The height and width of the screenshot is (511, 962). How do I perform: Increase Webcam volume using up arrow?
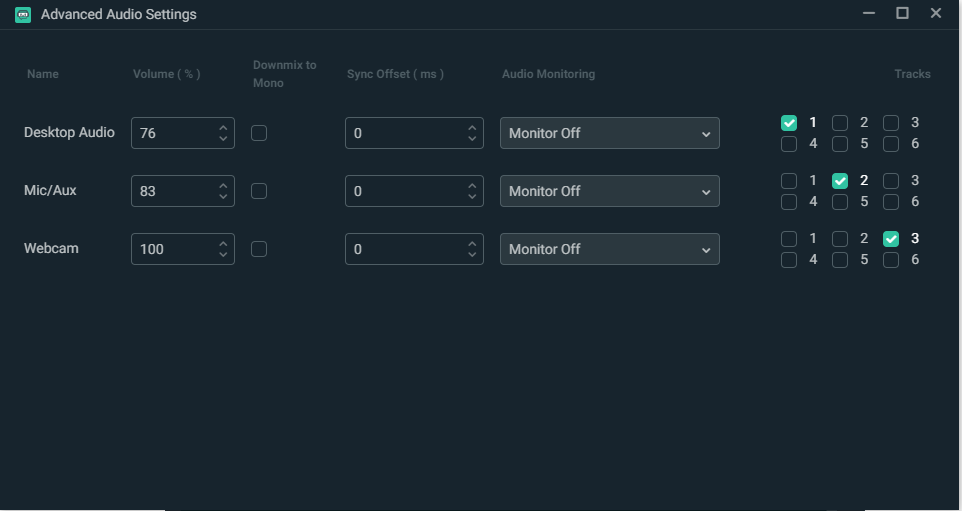pyautogui.click(x=223, y=243)
